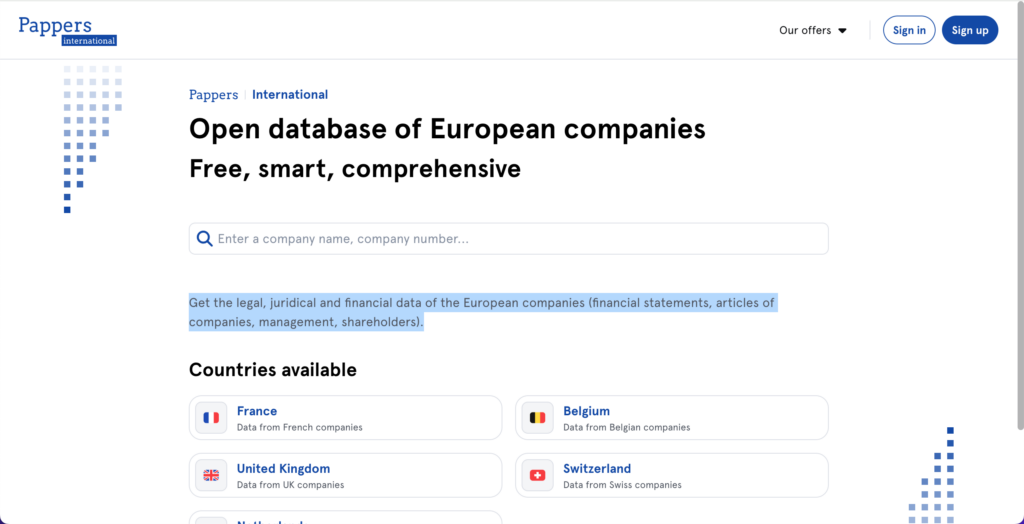Open the France country link
The image size is (1024, 524).
coord(257,411)
